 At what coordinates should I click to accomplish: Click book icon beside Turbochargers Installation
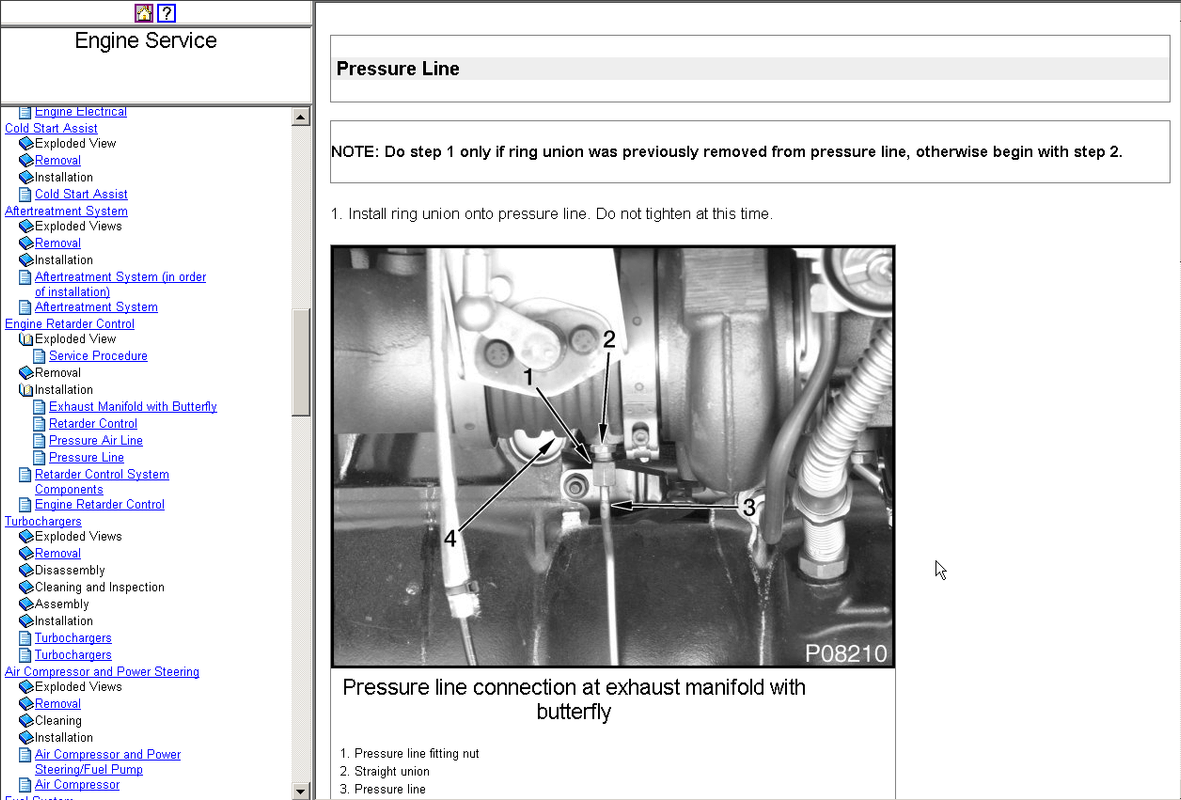(x=26, y=621)
